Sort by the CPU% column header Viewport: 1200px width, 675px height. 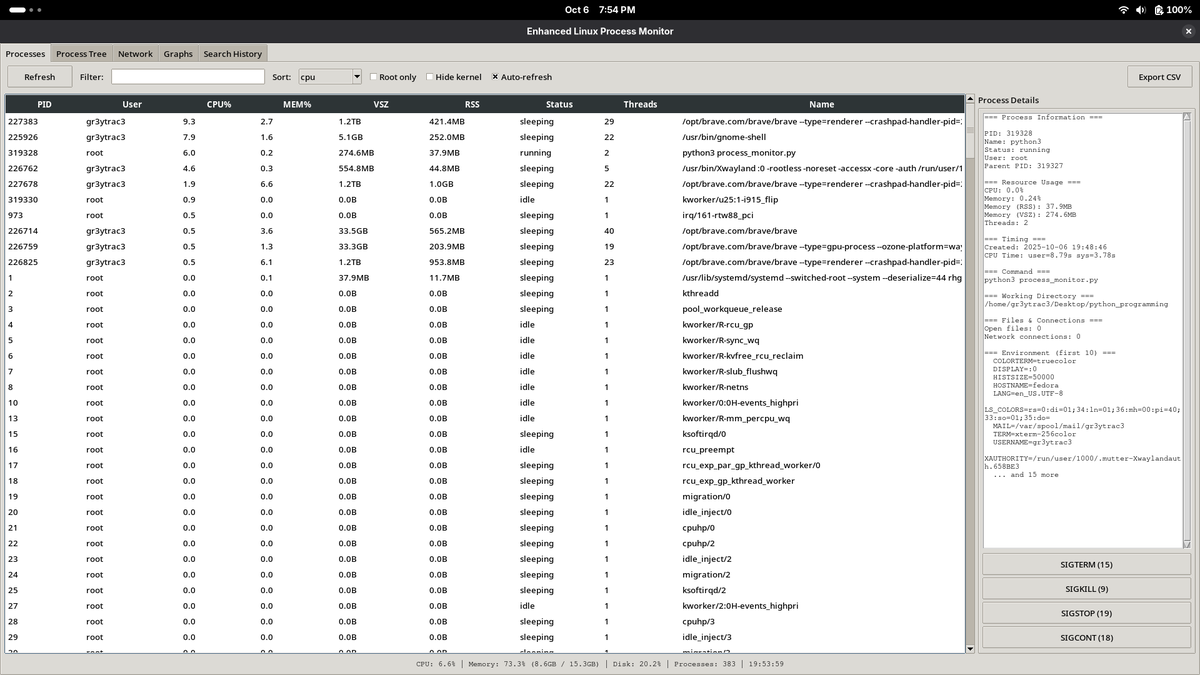(x=219, y=104)
